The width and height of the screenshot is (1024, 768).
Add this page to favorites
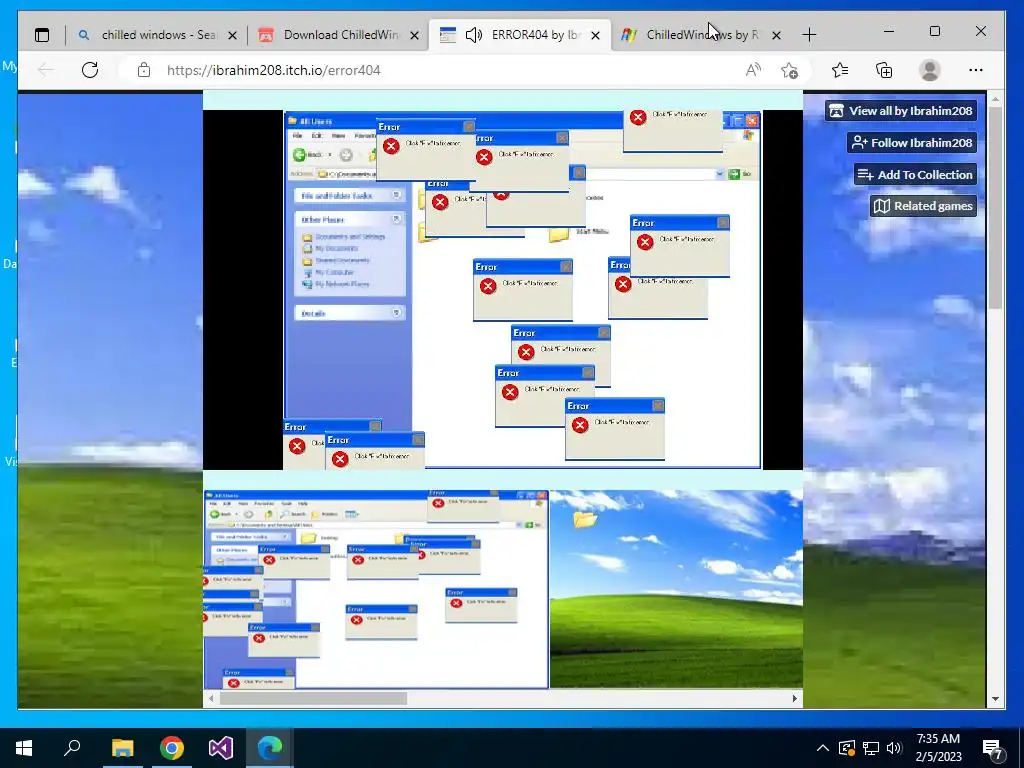point(790,70)
